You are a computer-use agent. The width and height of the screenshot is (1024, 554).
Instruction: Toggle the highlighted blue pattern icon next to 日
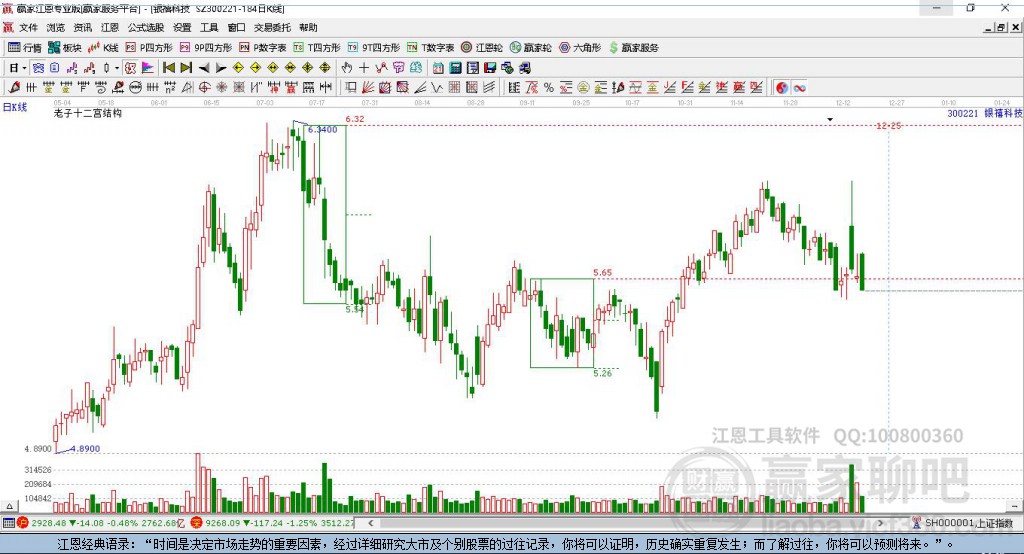point(38,68)
